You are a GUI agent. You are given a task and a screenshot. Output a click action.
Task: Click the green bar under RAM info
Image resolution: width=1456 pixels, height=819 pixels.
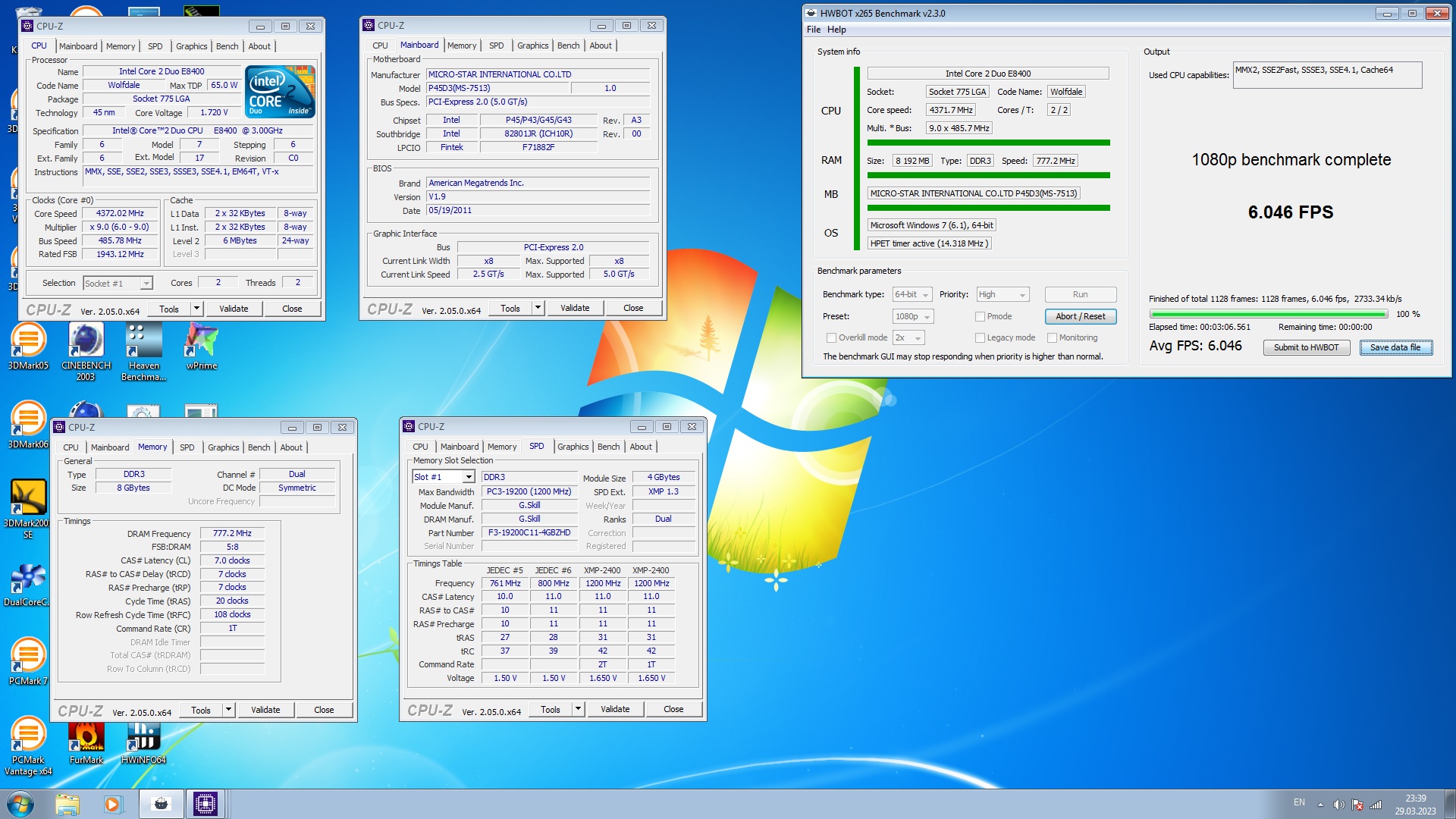[x=988, y=175]
